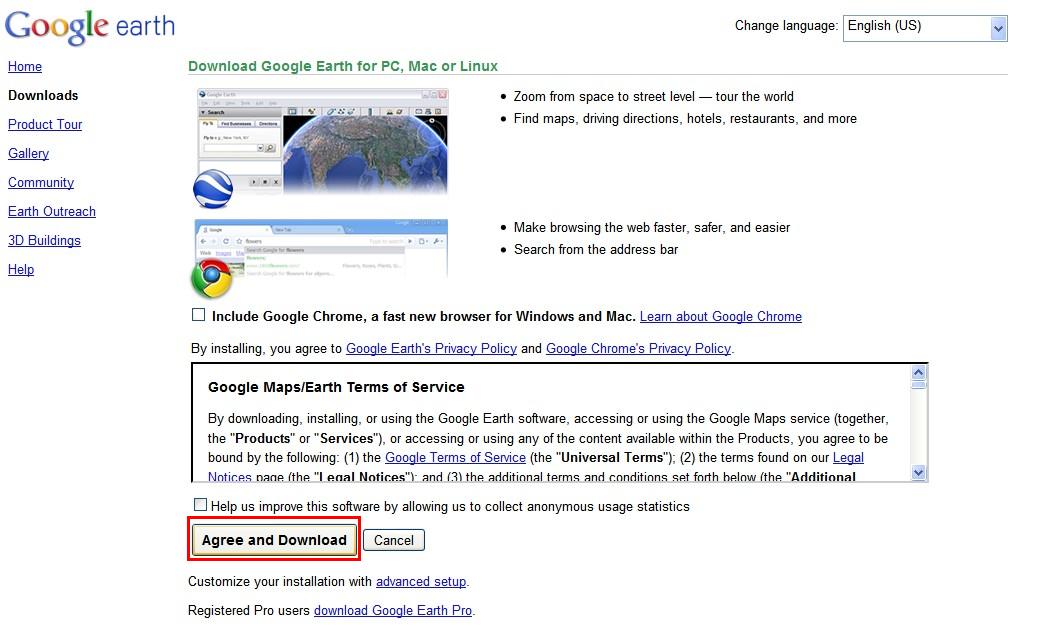Viewport: 1042px width, 644px height.
Task: Visit the Community section
Action: pyautogui.click(x=41, y=183)
